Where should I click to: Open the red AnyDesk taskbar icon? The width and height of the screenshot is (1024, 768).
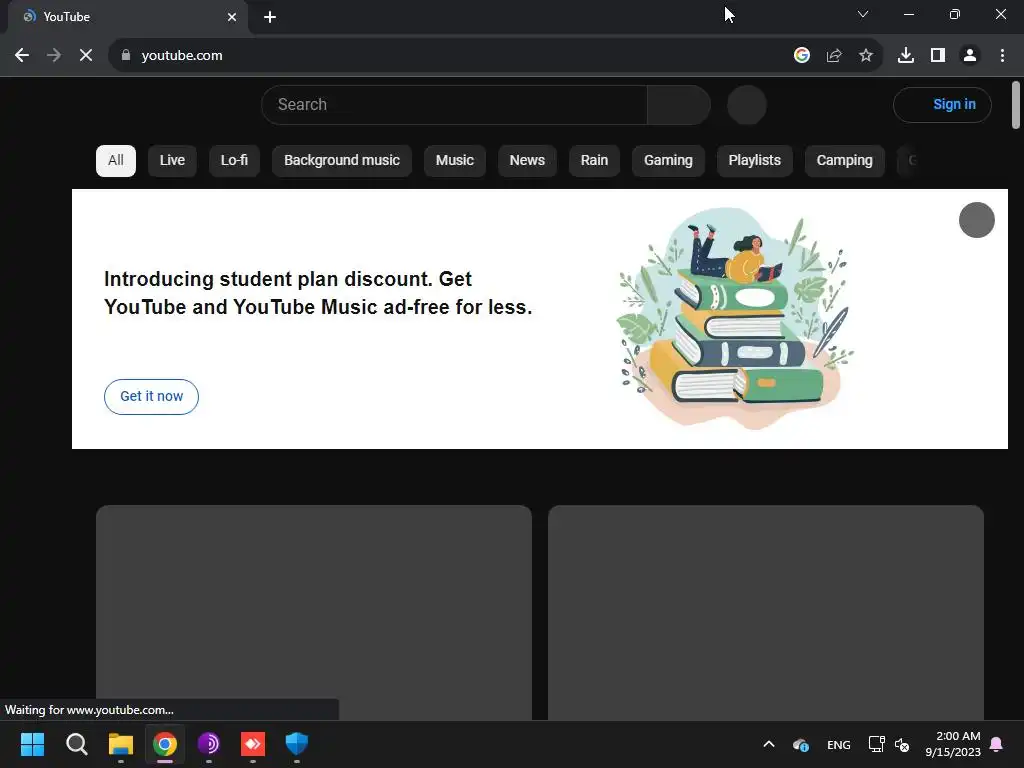point(253,744)
